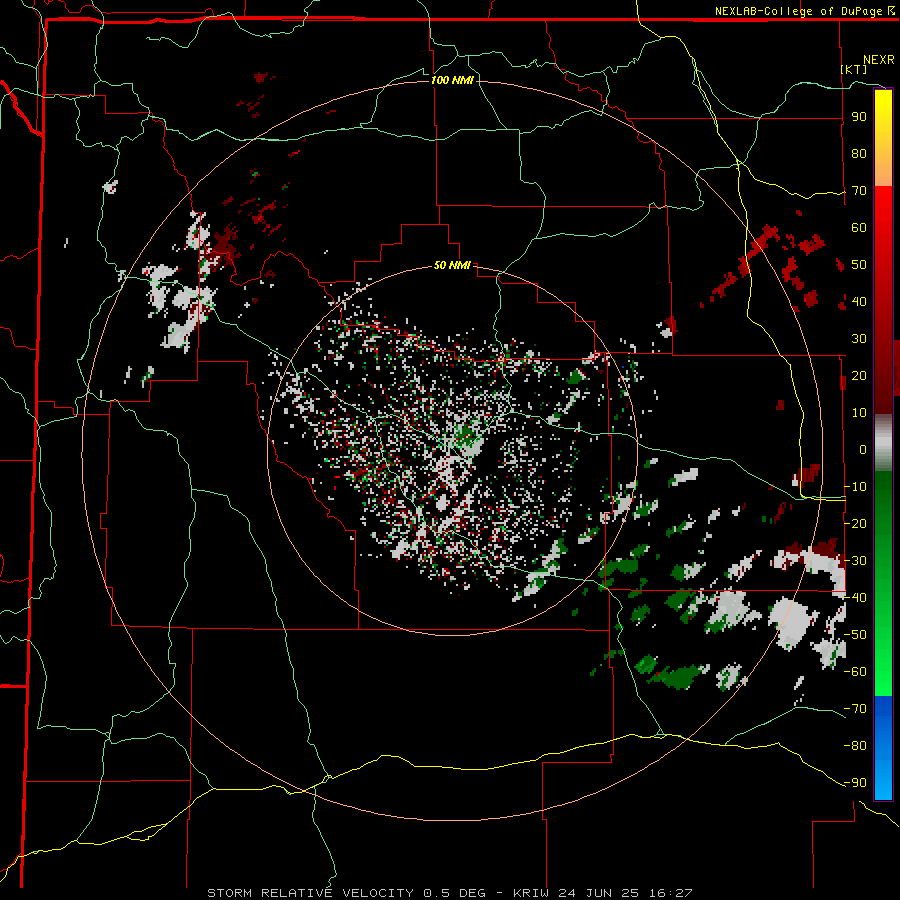Click the -80 knot scale label
Viewport: 900px width, 900px height.
(856, 746)
